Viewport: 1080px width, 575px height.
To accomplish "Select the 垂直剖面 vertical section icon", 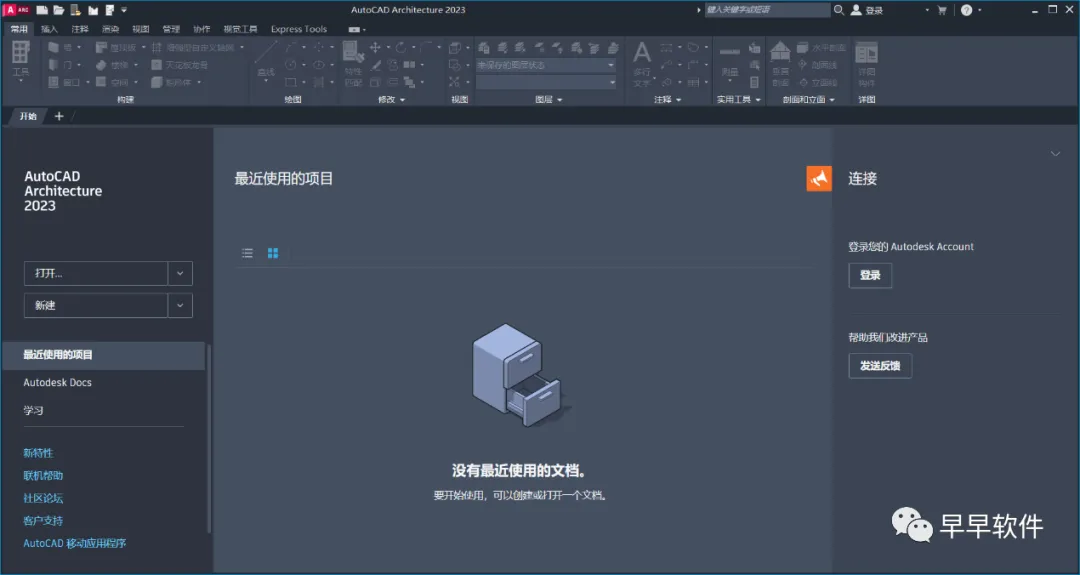I will click(x=780, y=52).
